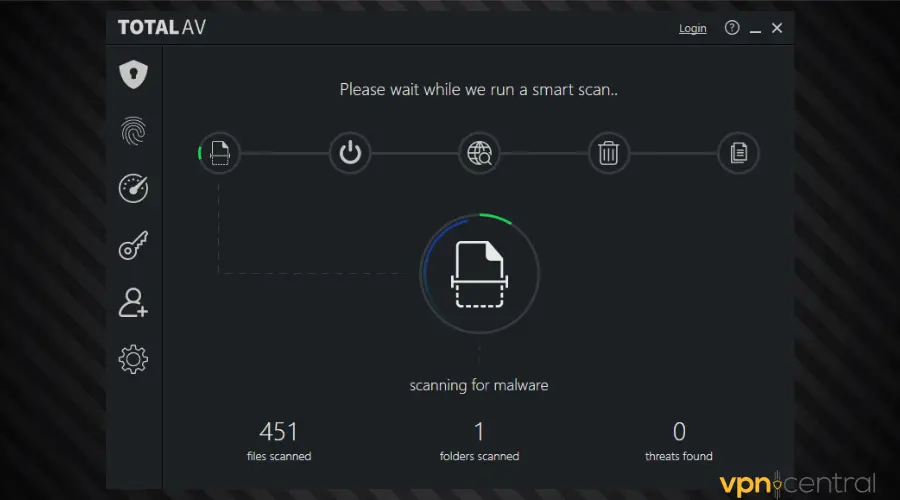This screenshot has height=500, width=900.
Task: Open the key password vault section
Action: [133, 245]
